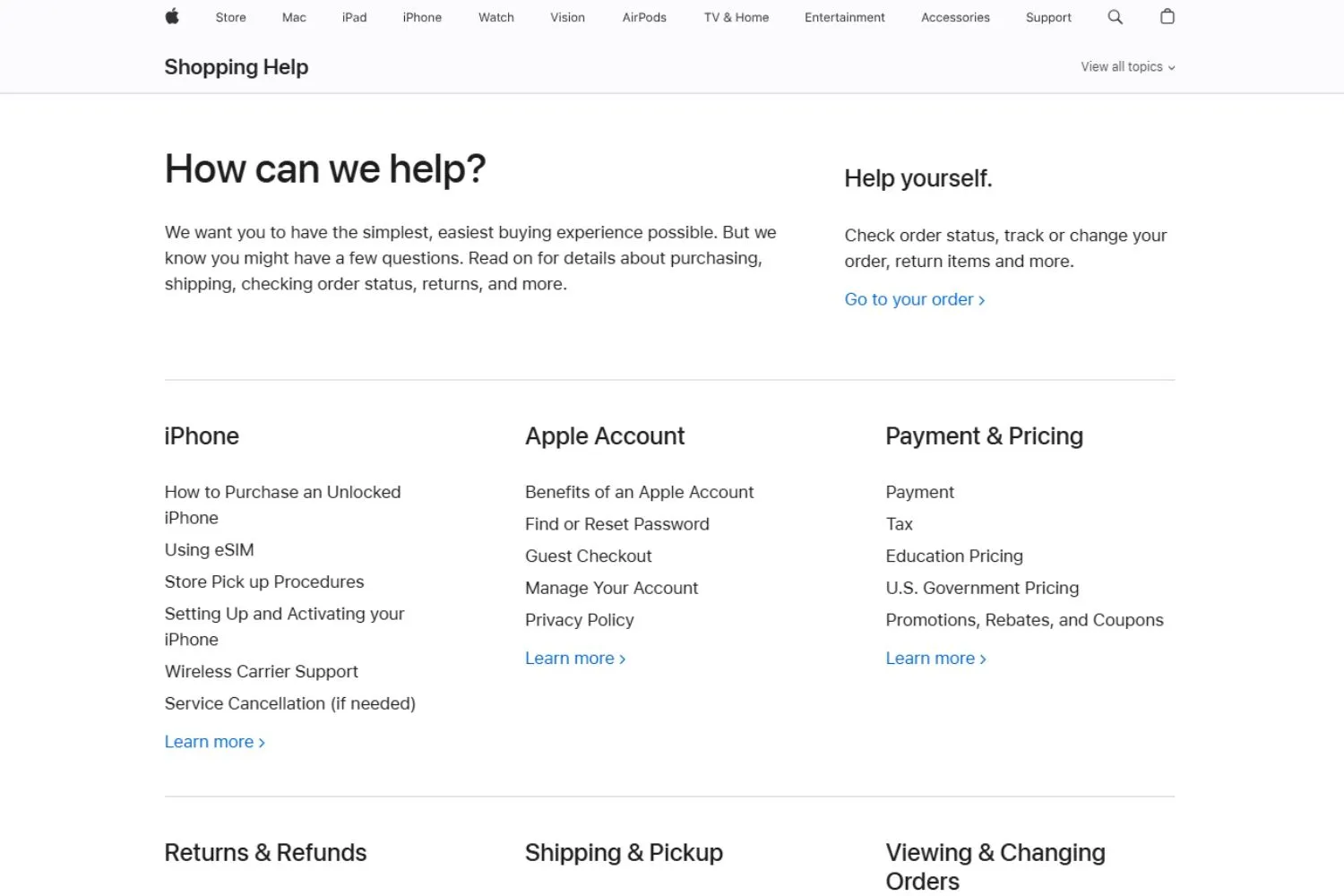Screen dimensions: 1344x896
Task: Open the Support menu item
Action: click(x=1048, y=17)
